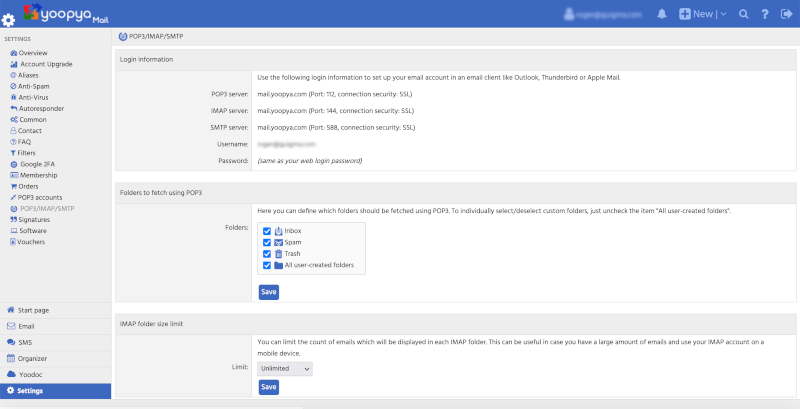Go to Signatures settings
800x409 pixels.
pyautogui.click(x=33, y=219)
